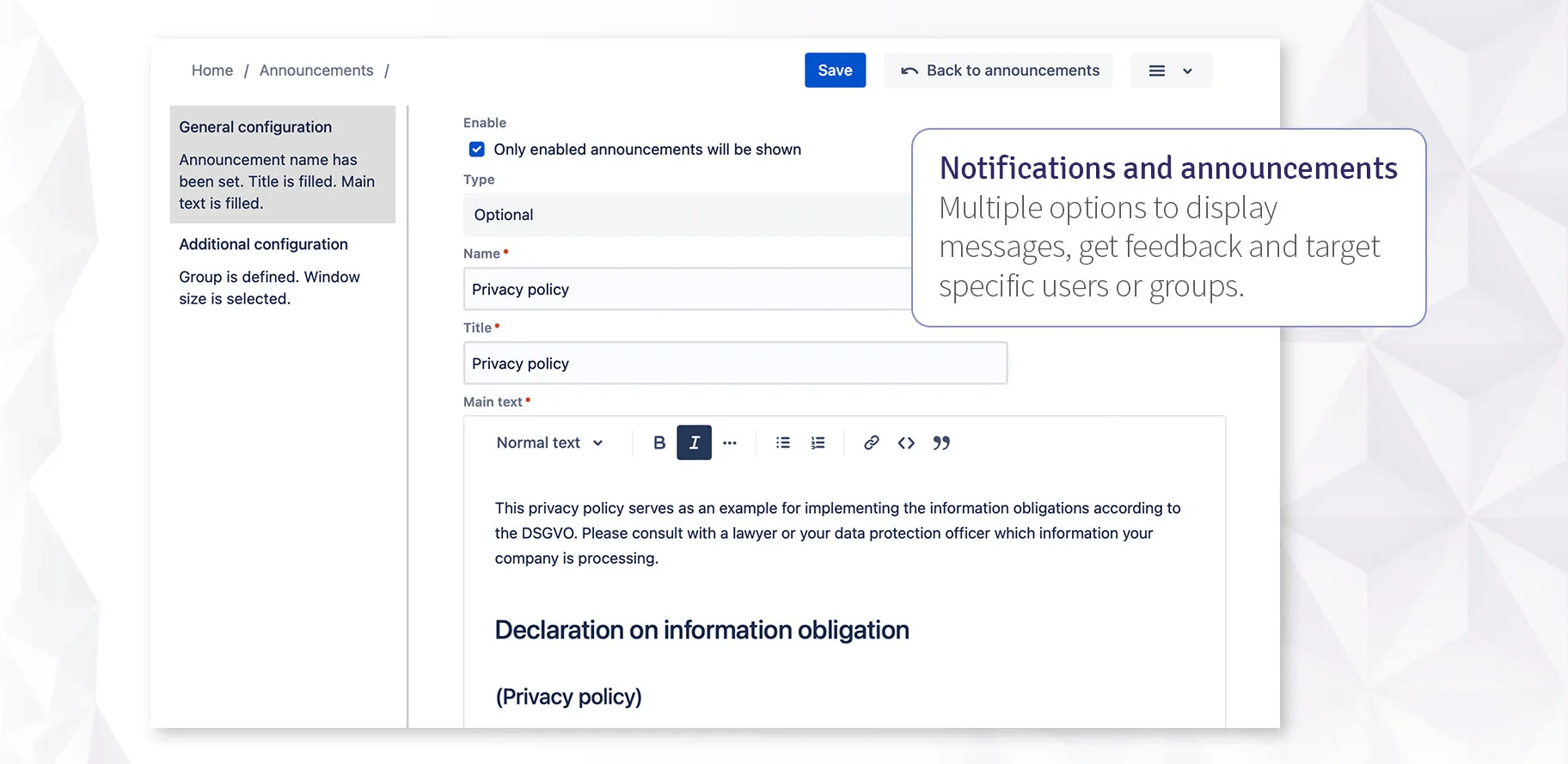Toggle bold formatting in the editor
This screenshot has height=764, width=1568.
pos(659,443)
